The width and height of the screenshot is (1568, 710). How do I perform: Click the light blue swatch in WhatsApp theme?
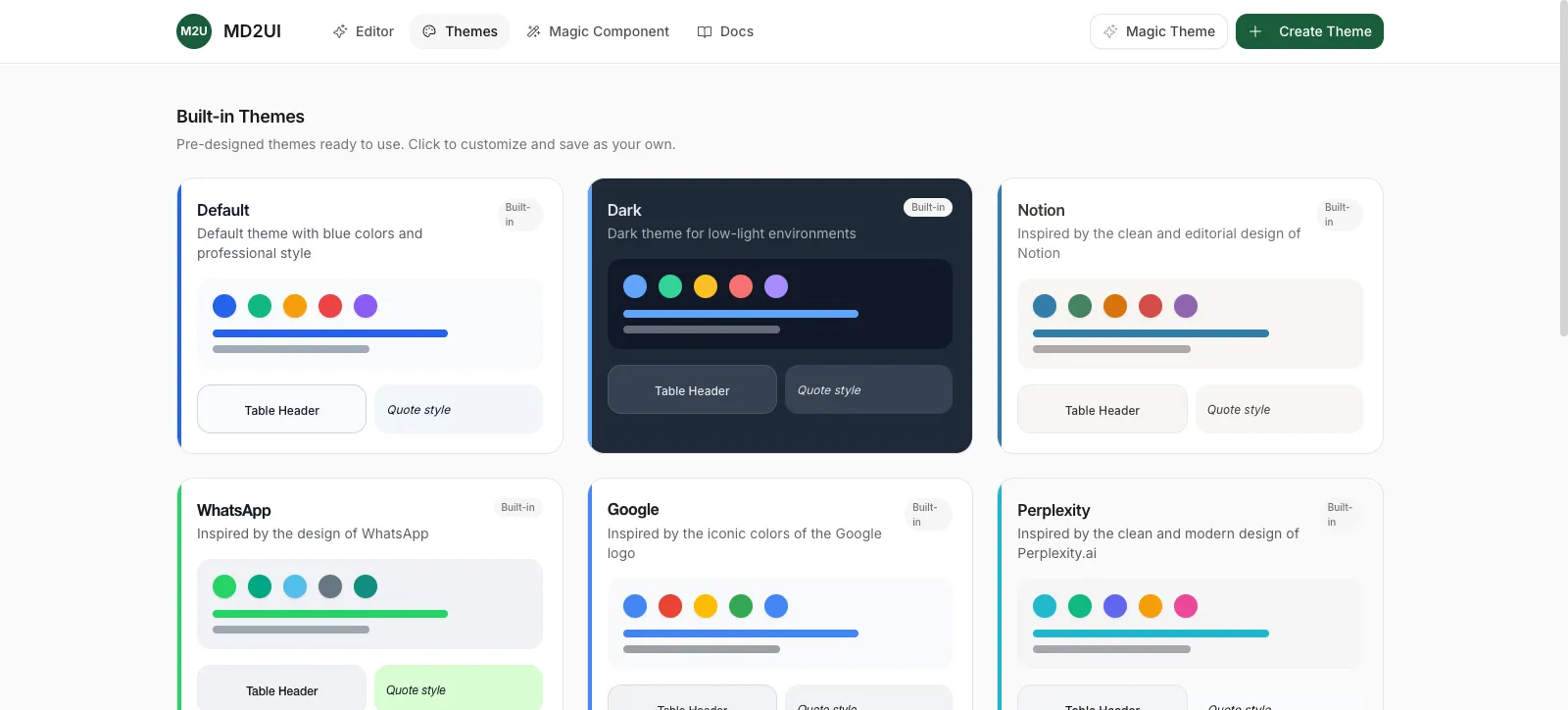pyautogui.click(x=295, y=586)
